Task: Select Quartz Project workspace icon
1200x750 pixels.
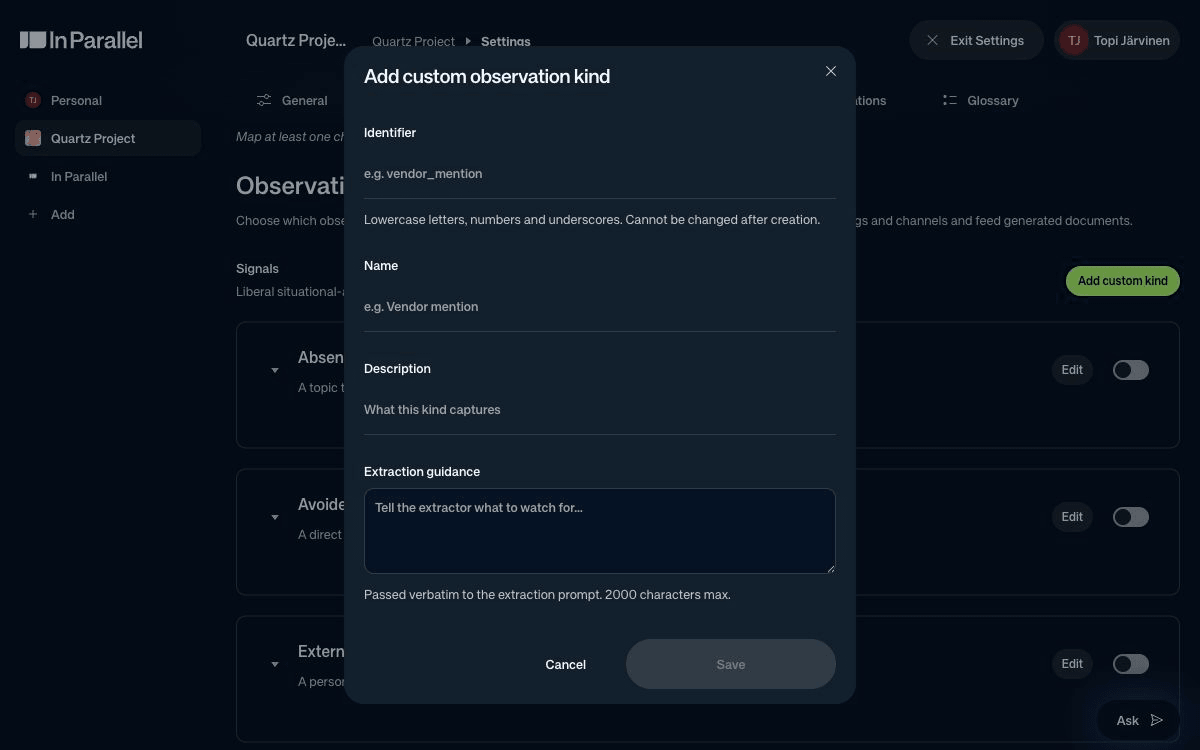Action: (33, 138)
